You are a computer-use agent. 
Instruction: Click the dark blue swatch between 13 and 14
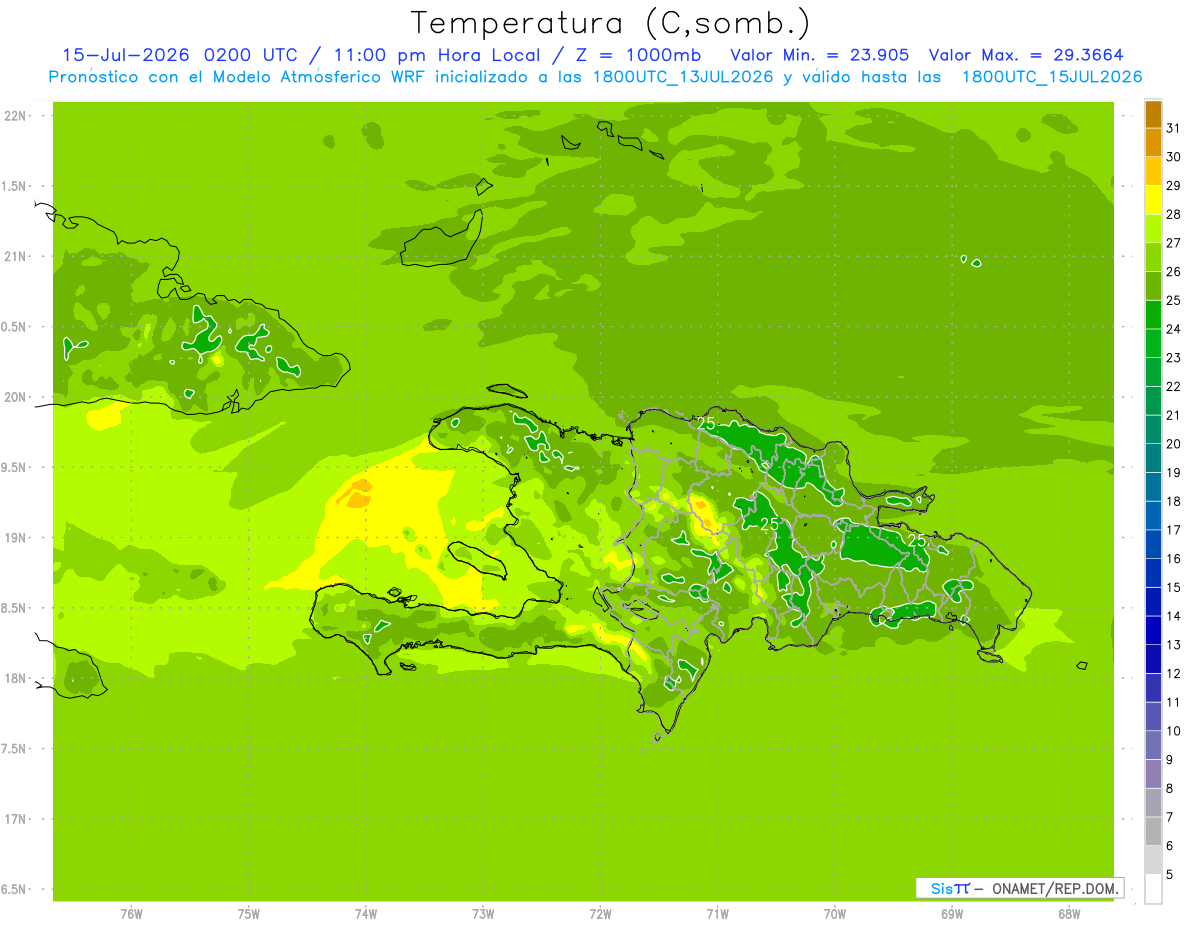pos(1153,631)
